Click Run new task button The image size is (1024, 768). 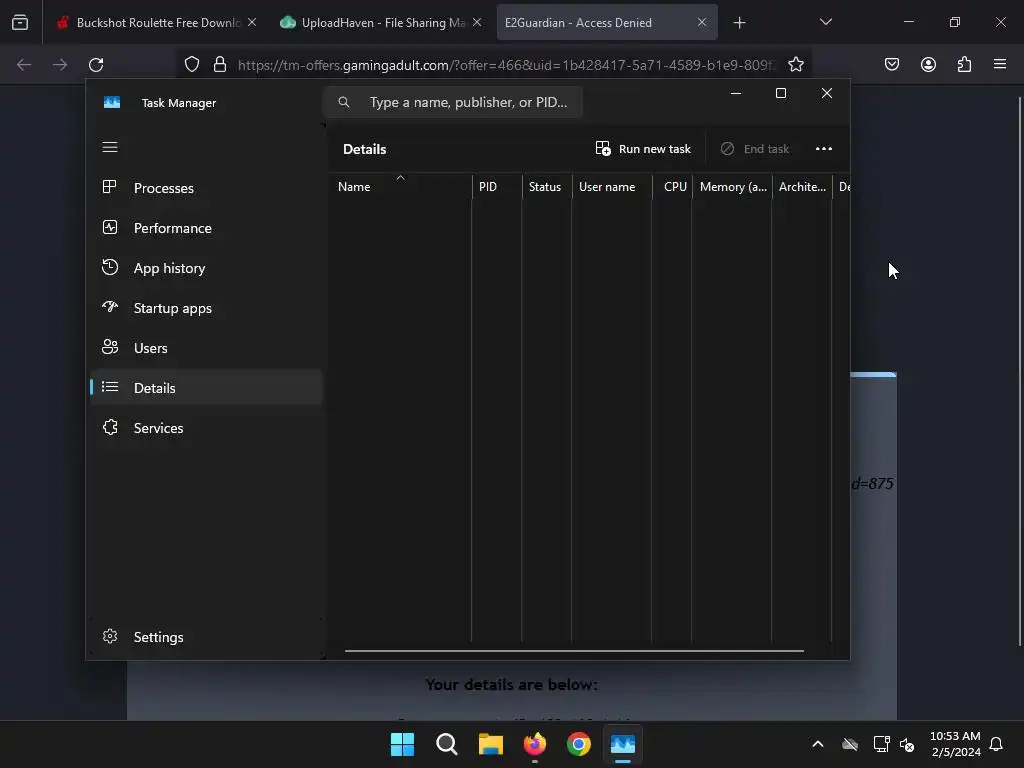(643, 149)
